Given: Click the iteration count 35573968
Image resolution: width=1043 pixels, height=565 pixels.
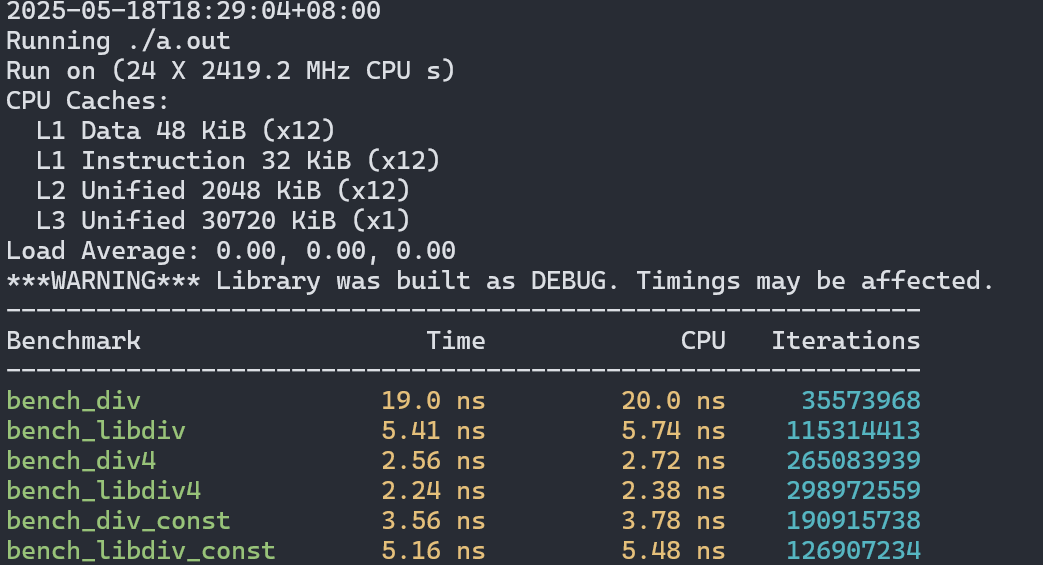Looking at the screenshot, I should point(860,401).
